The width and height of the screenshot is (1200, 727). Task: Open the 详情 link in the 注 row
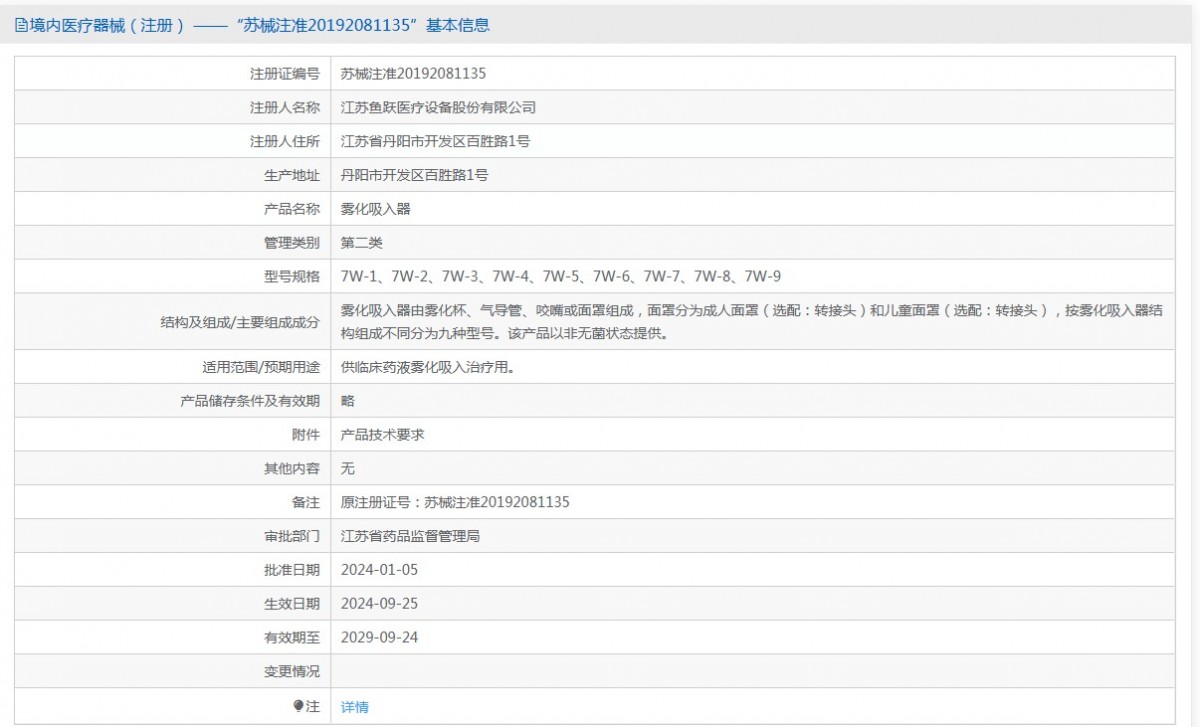[x=354, y=707]
